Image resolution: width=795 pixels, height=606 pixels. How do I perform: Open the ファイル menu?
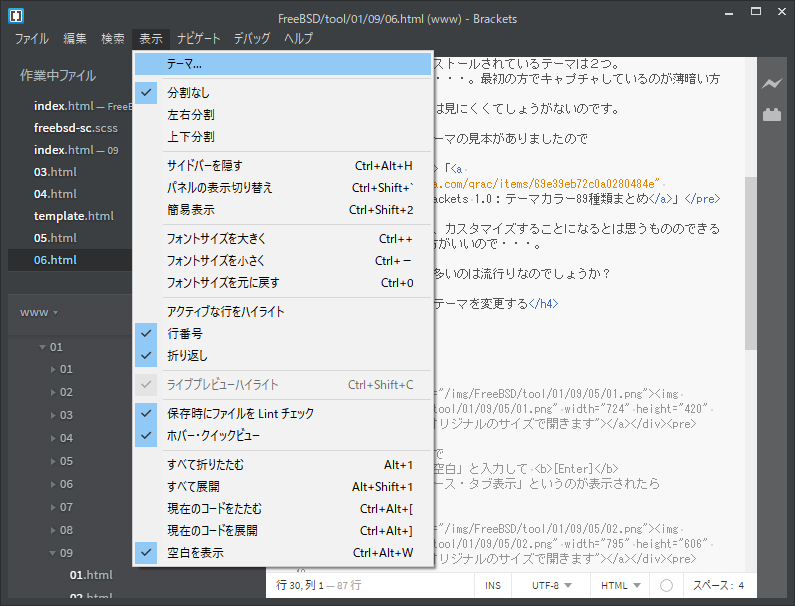31,39
